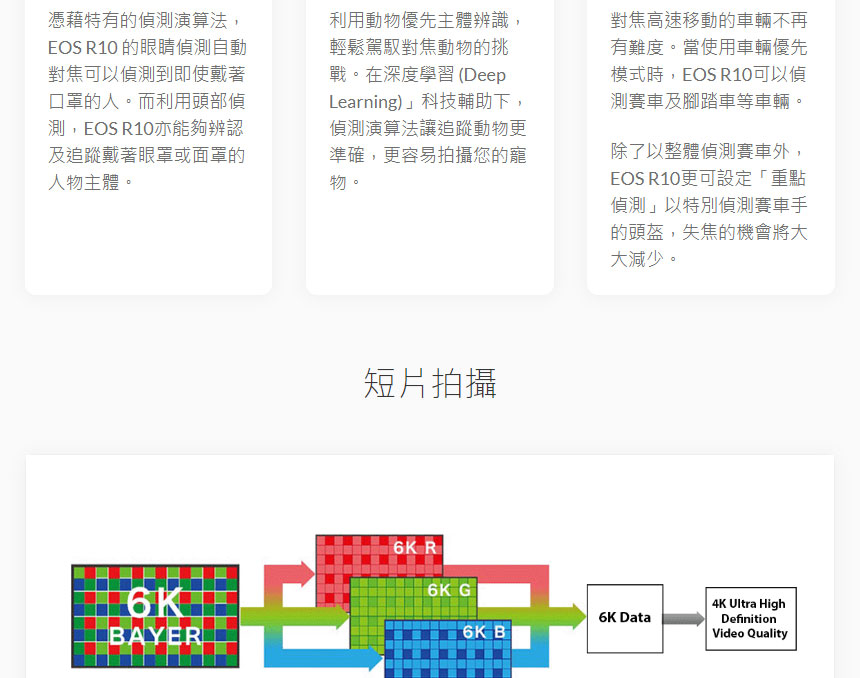
Task: Click the 6K Data box
Action: pyautogui.click(x=625, y=618)
